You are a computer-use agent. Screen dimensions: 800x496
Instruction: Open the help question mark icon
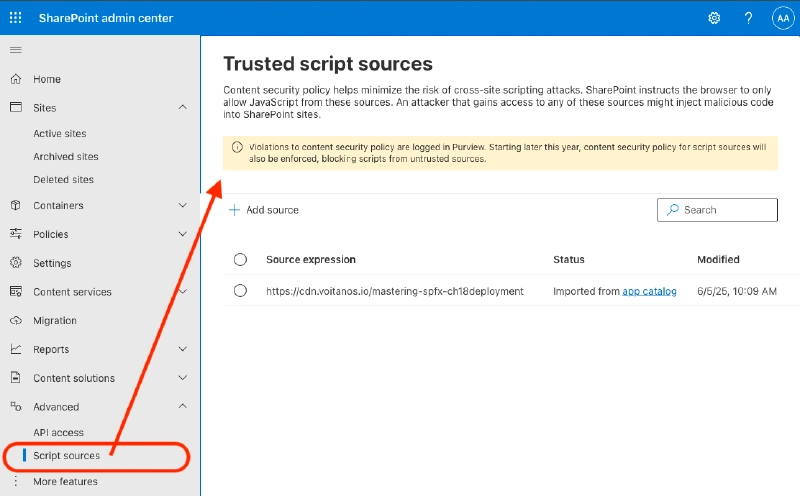(x=748, y=18)
